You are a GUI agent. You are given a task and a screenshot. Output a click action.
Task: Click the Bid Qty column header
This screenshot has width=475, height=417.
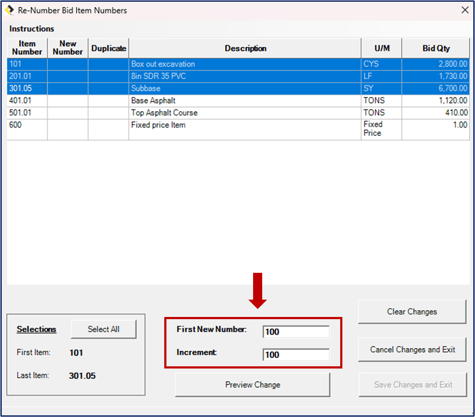(436, 48)
